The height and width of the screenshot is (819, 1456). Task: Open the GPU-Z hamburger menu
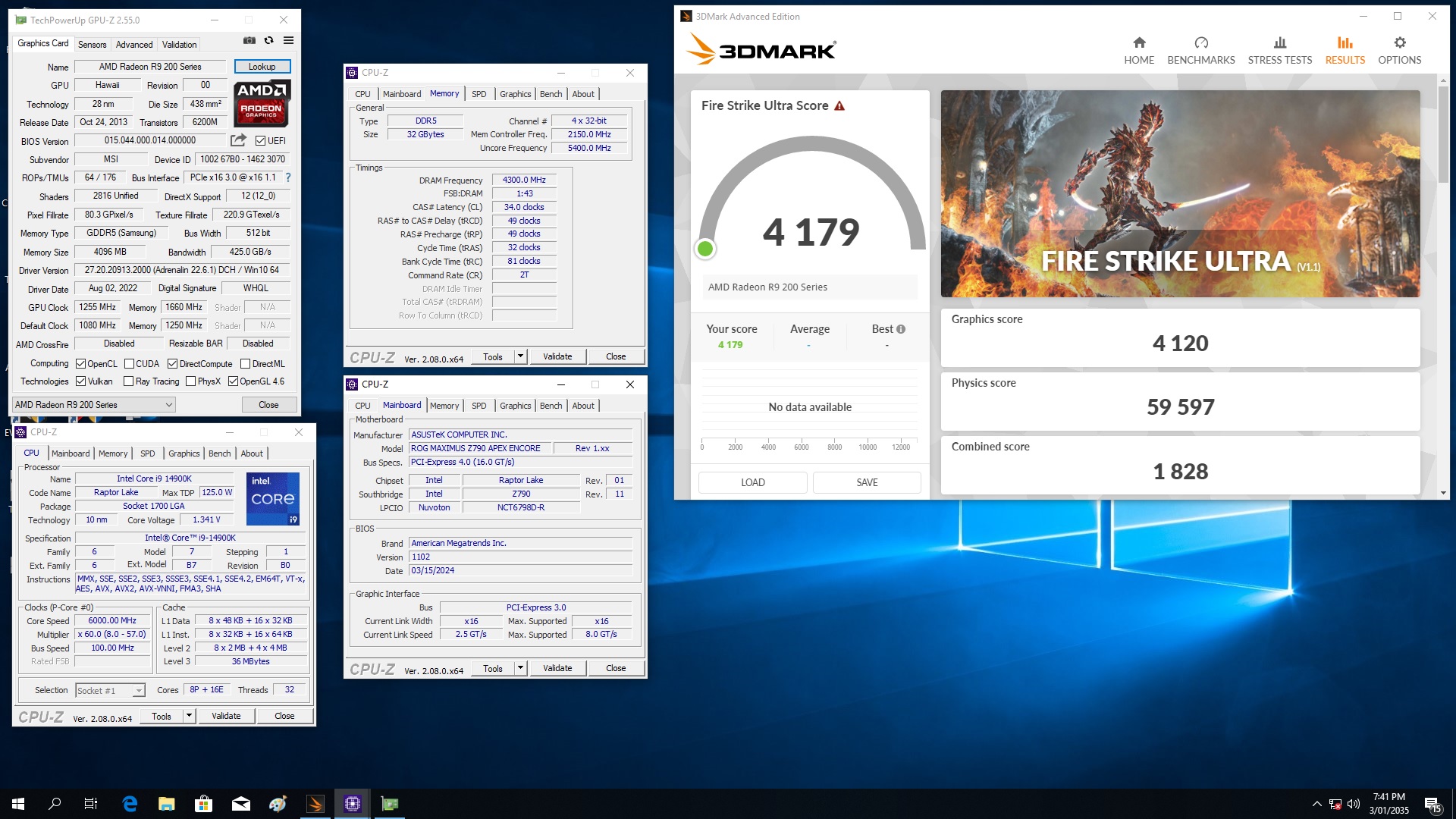coord(288,40)
